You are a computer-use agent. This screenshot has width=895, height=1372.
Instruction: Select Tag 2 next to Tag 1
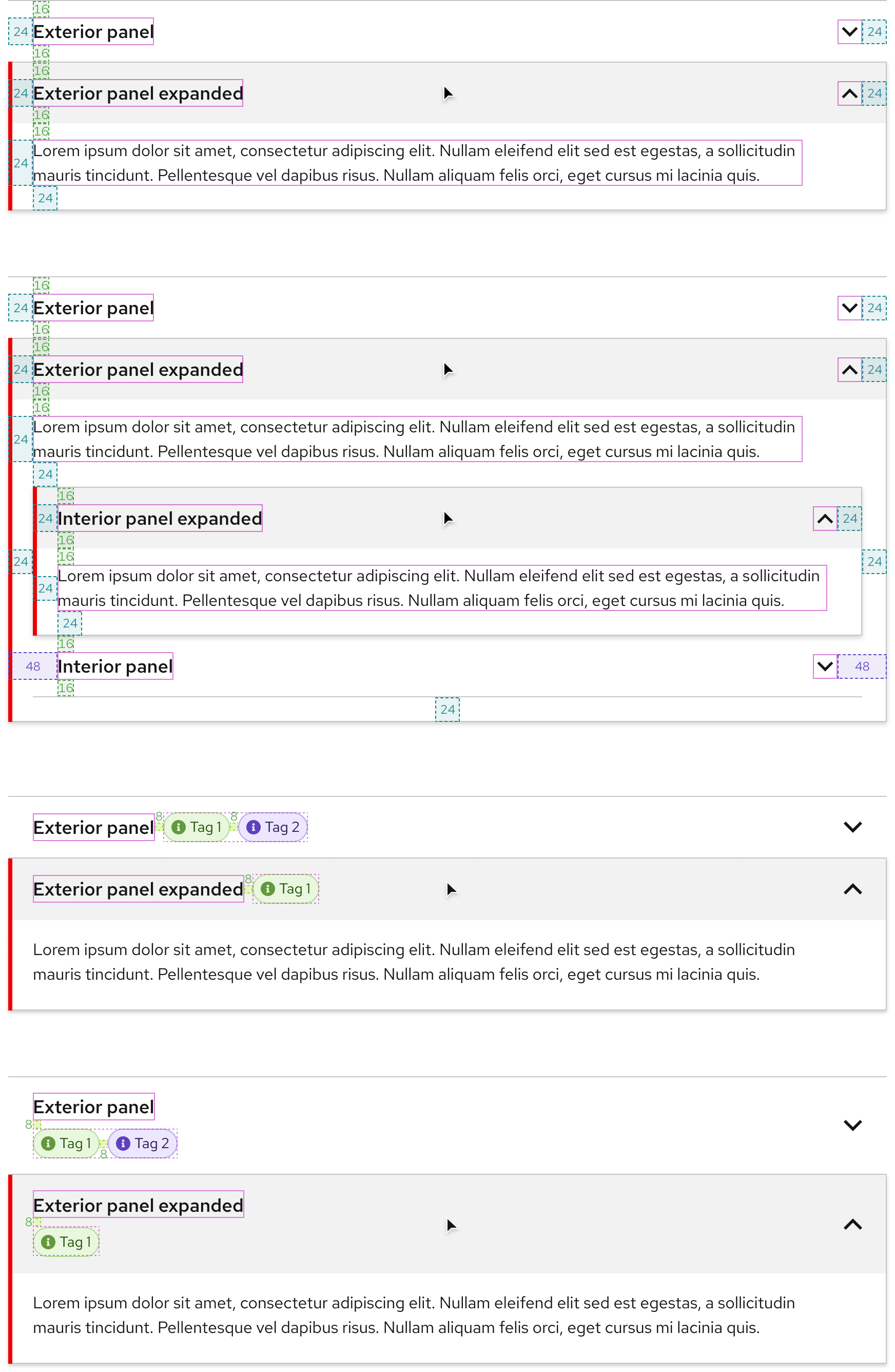pyautogui.click(x=273, y=827)
